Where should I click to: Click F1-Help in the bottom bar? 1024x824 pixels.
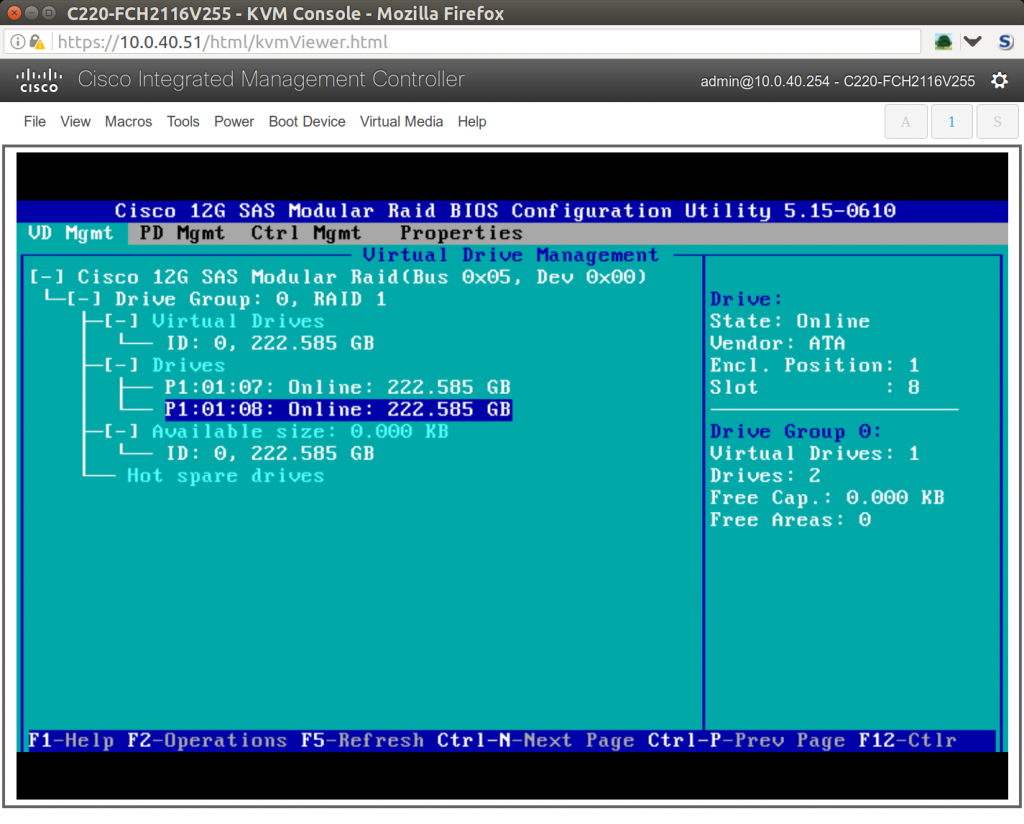[71, 740]
